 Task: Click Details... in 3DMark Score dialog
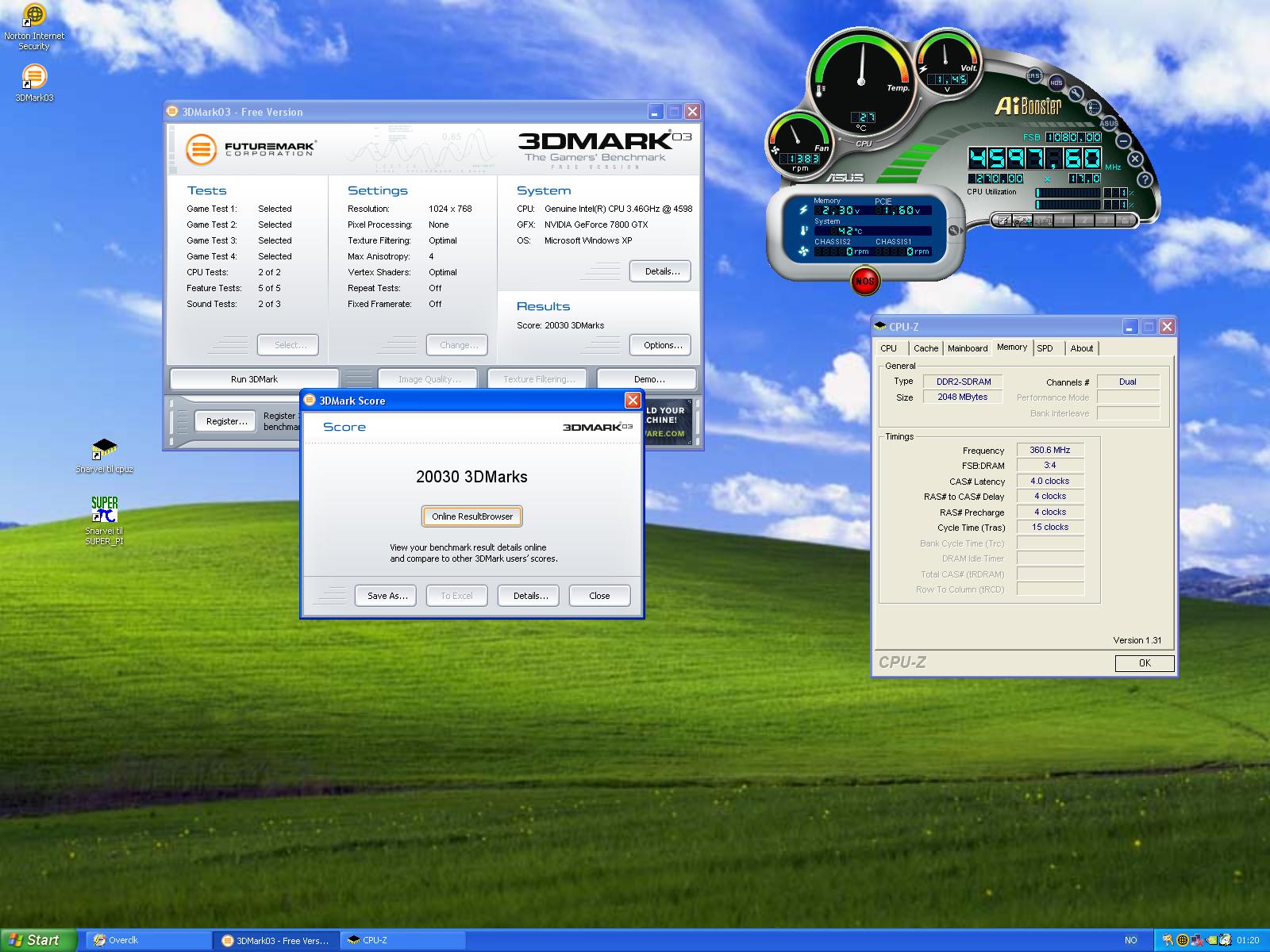[530, 596]
